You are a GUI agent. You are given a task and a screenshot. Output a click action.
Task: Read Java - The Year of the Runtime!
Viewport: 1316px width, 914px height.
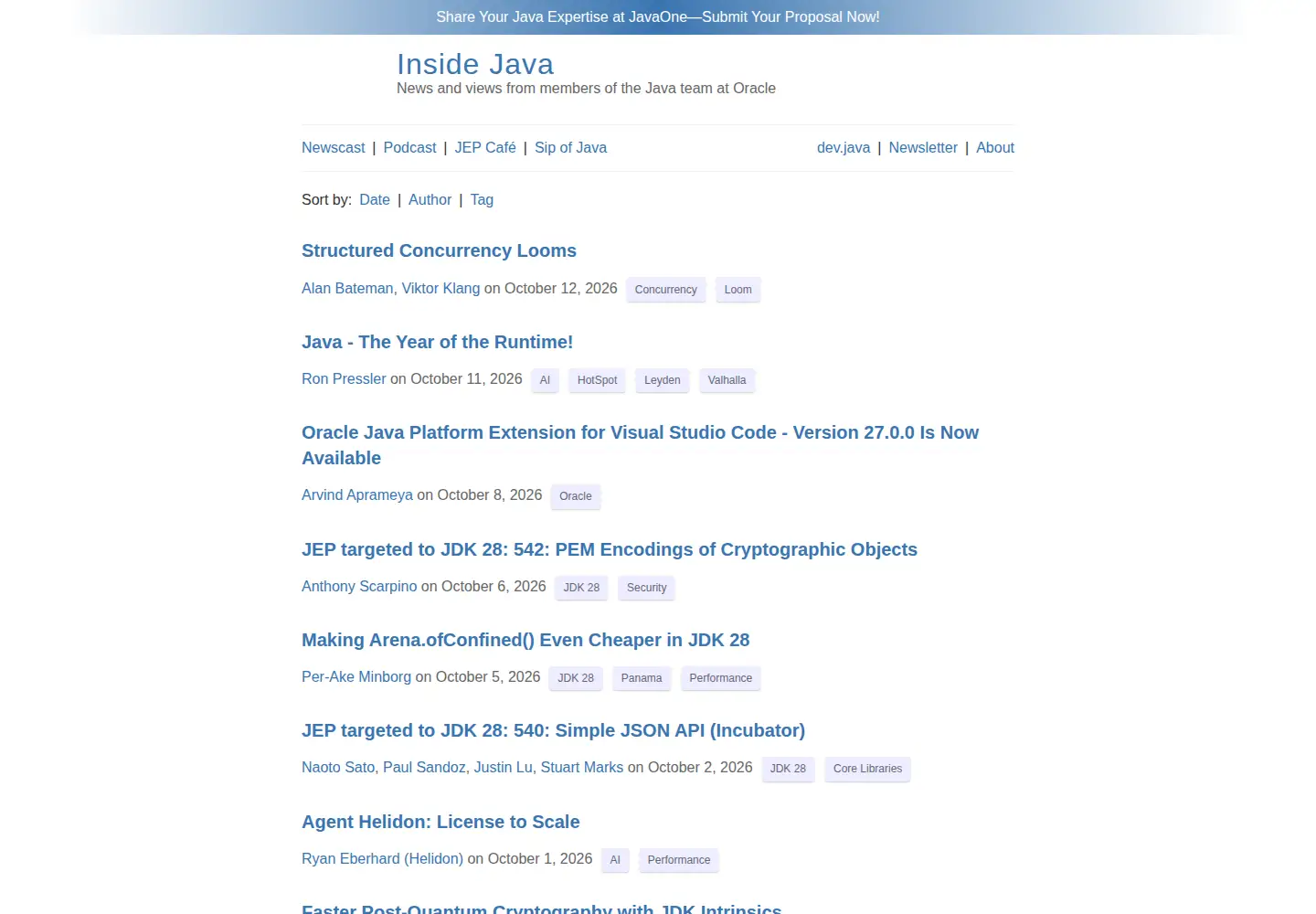(x=437, y=342)
